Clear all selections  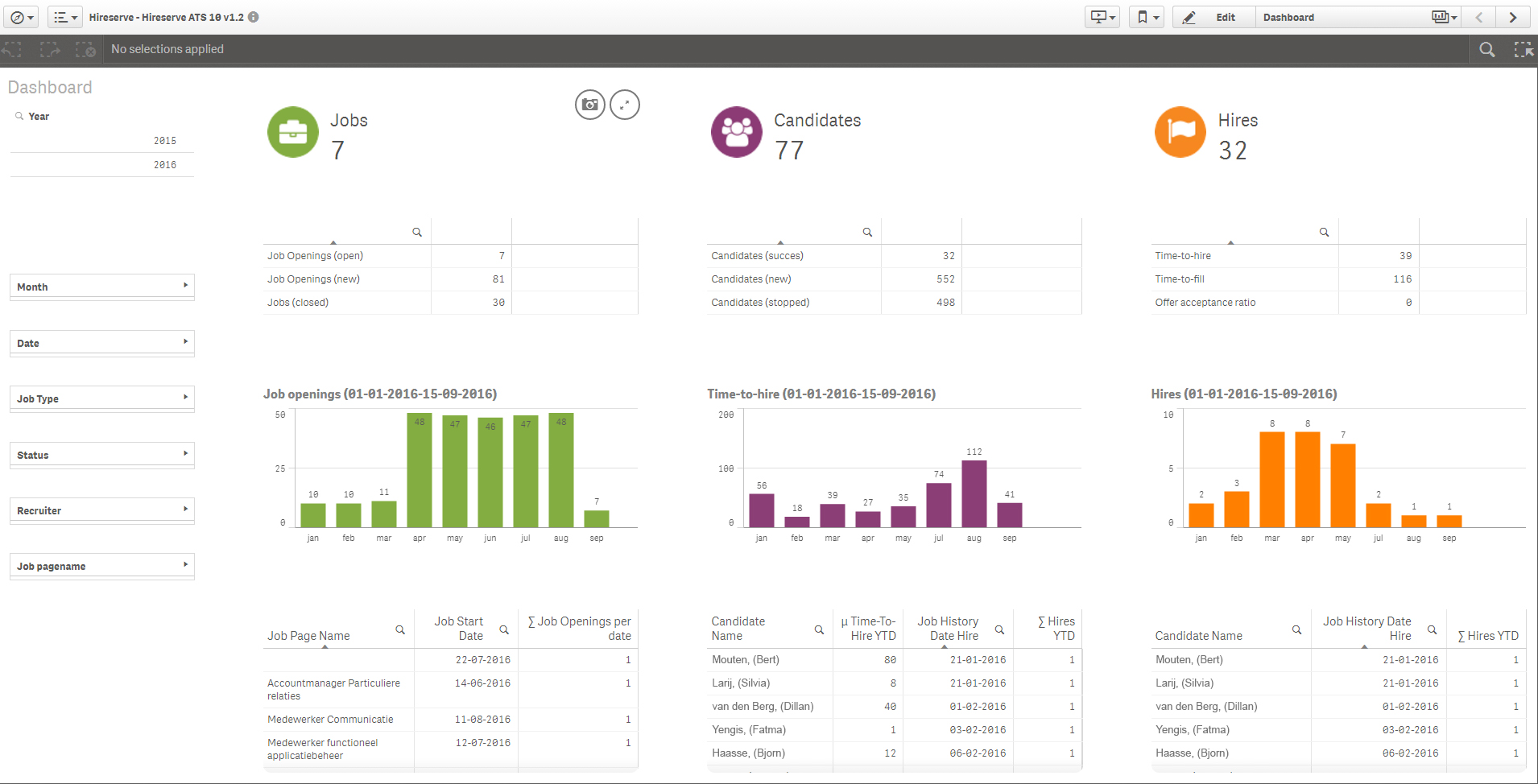point(85,49)
